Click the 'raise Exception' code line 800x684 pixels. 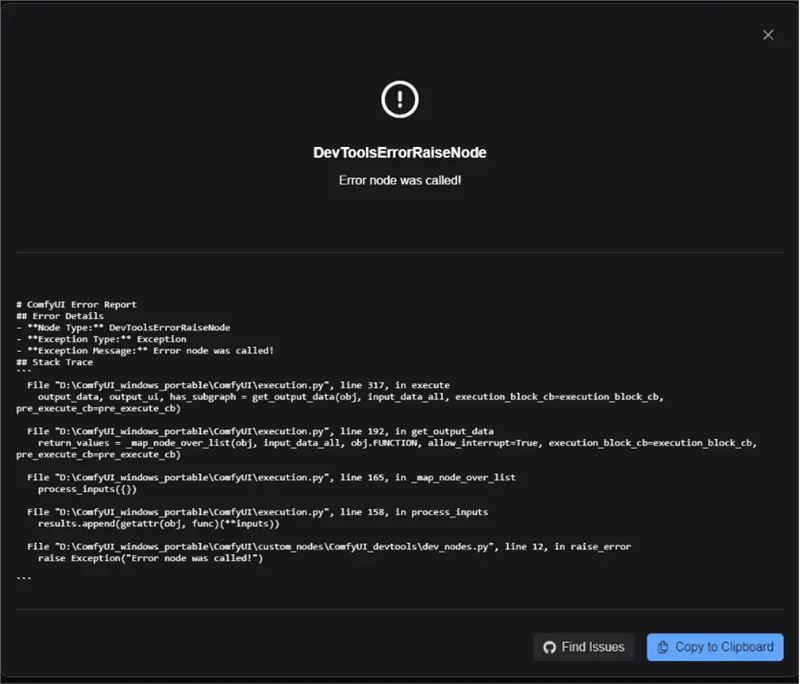(x=151, y=558)
